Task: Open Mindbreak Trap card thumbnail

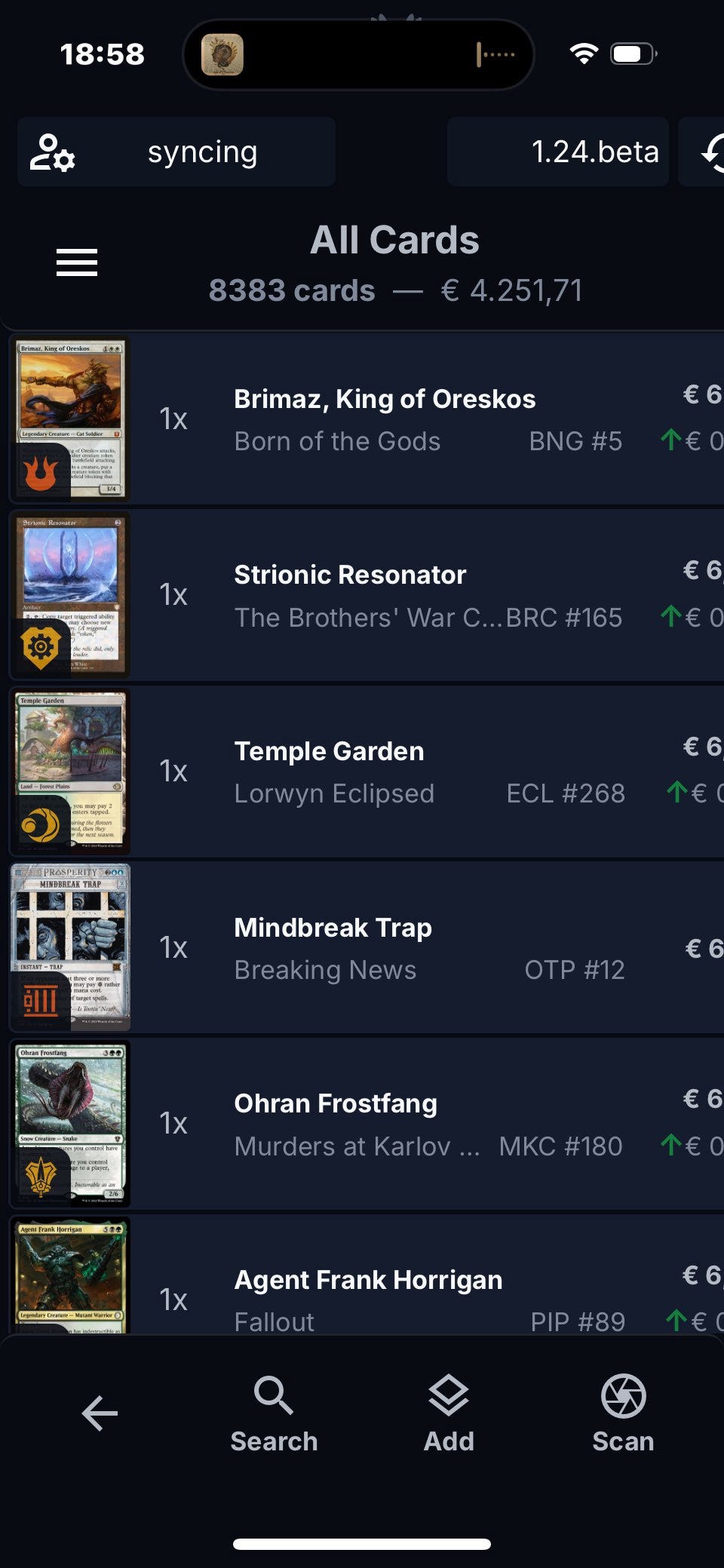Action: (x=70, y=947)
